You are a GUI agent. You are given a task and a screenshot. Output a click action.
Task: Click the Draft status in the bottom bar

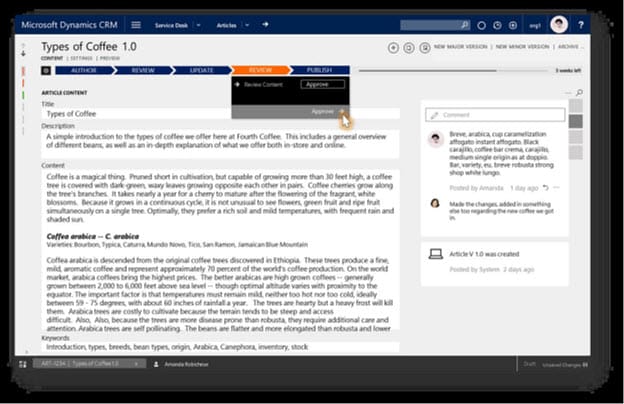pyautogui.click(x=529, y=364)
